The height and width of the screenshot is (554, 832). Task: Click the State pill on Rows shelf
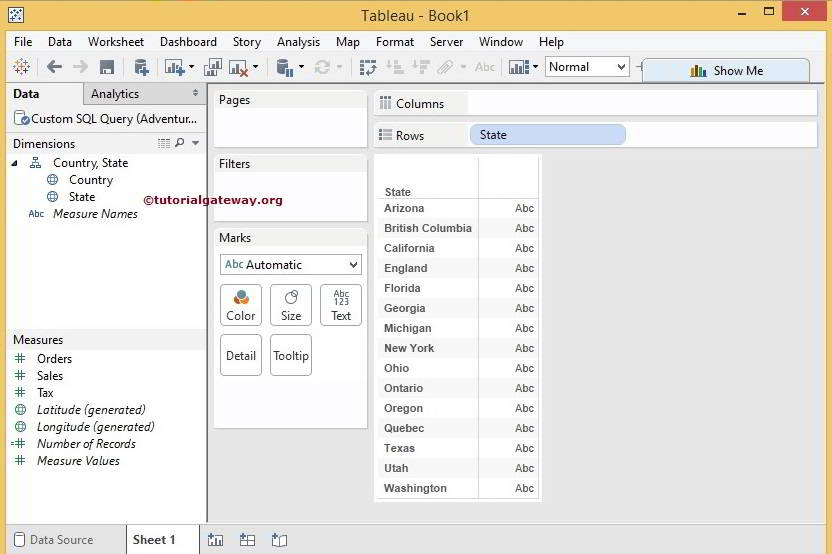tap(548, 135)
